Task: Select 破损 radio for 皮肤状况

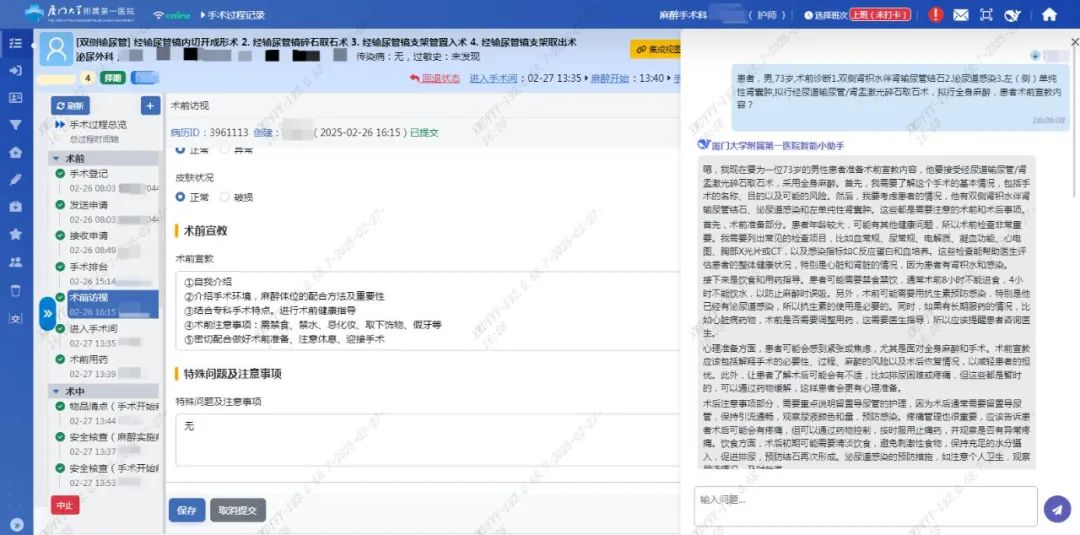Action: click(224, 197)
